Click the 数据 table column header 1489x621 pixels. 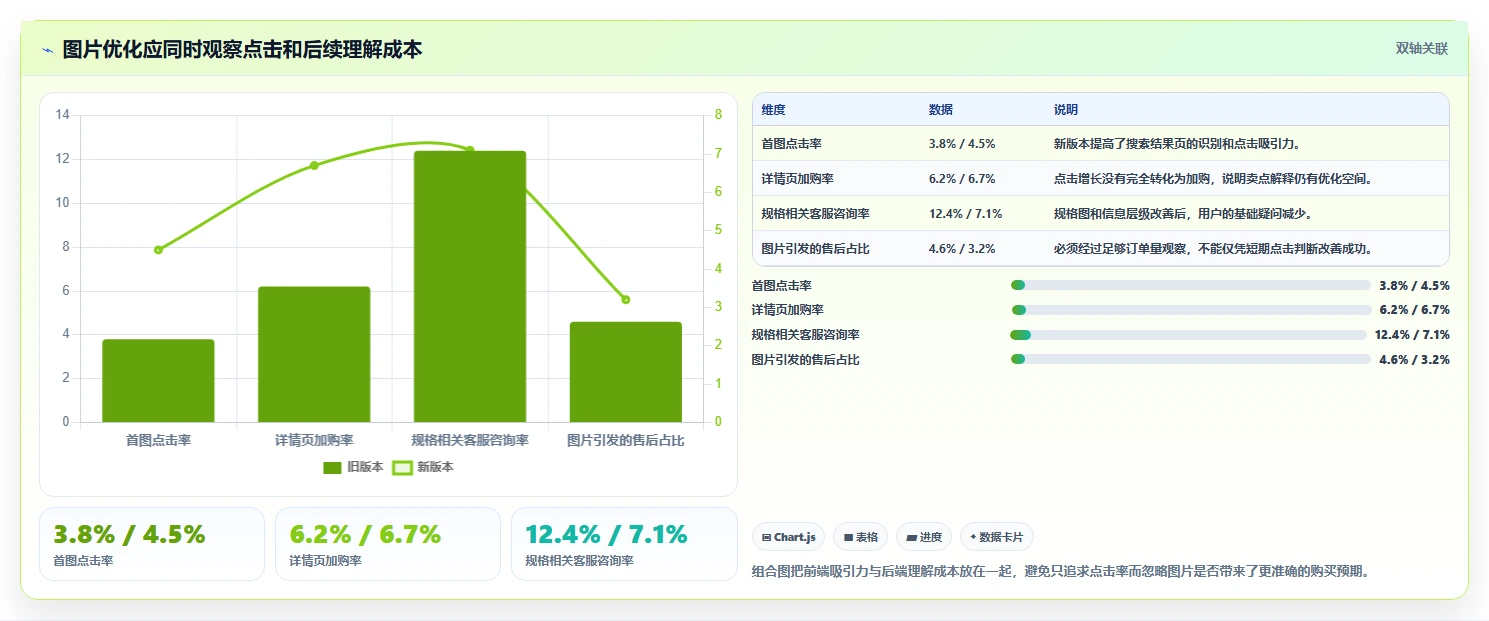pyautogui.click(x=941, y=110)
